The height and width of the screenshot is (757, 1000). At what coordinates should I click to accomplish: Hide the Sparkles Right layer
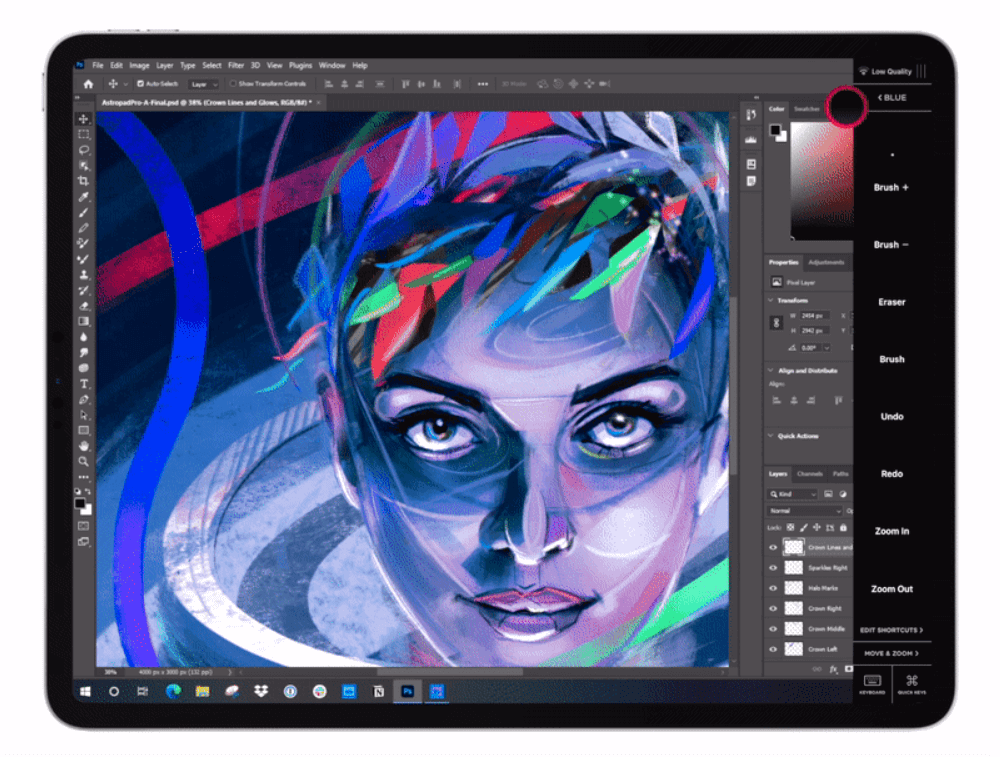773,568
